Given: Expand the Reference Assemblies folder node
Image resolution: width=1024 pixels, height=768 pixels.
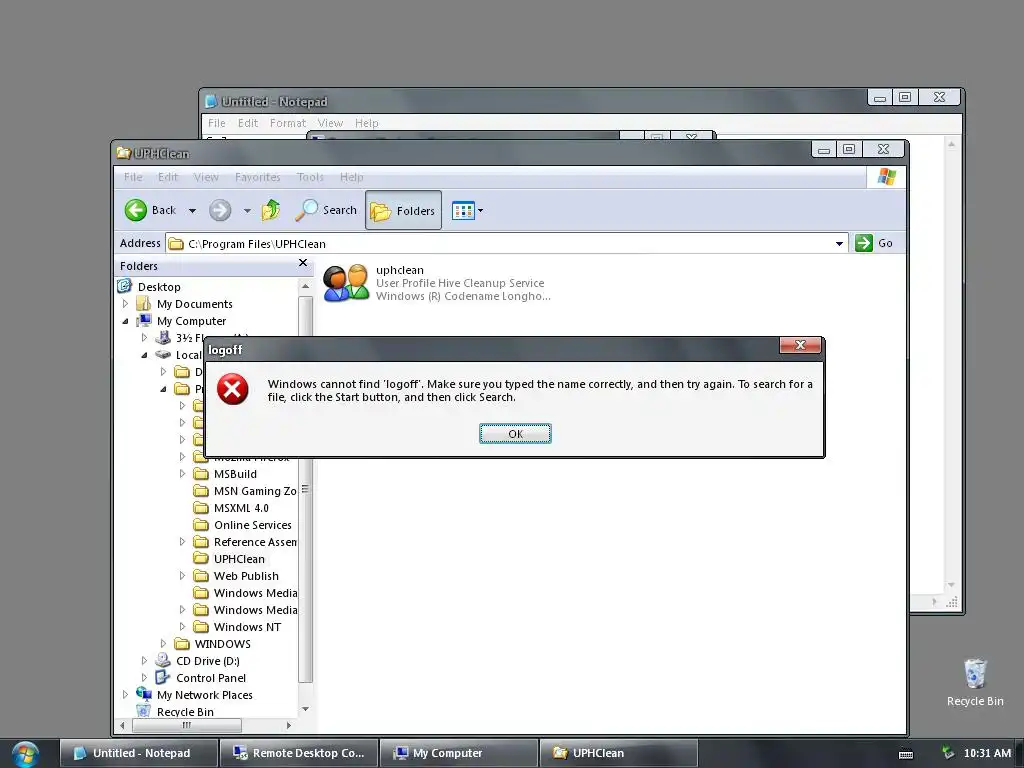Looking at the screenshot, I should point(182,541).
